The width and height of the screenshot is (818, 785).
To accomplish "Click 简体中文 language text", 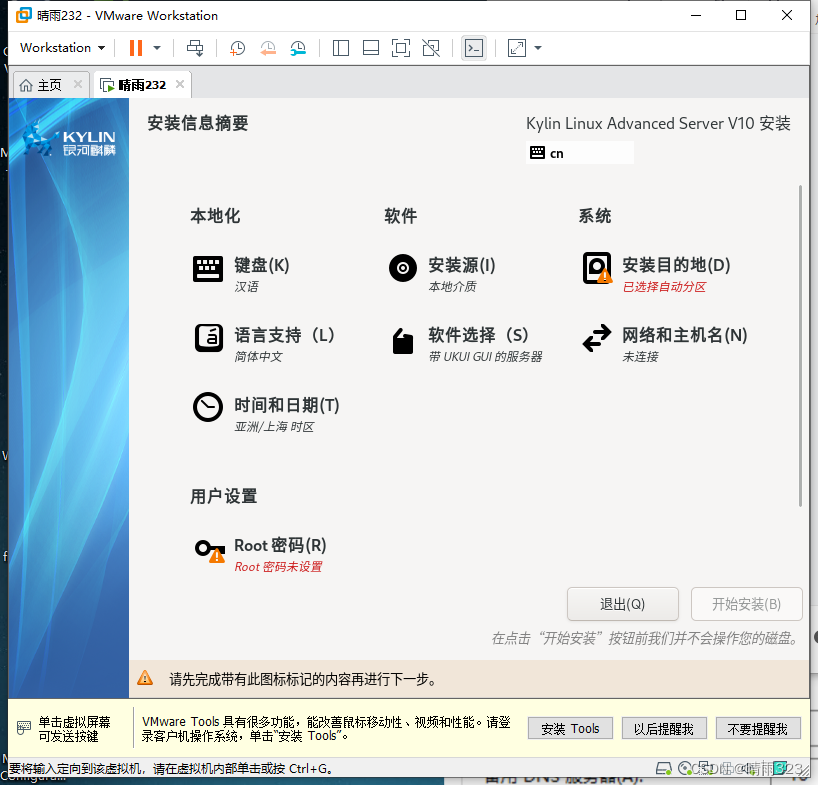I will pos(258,357).
